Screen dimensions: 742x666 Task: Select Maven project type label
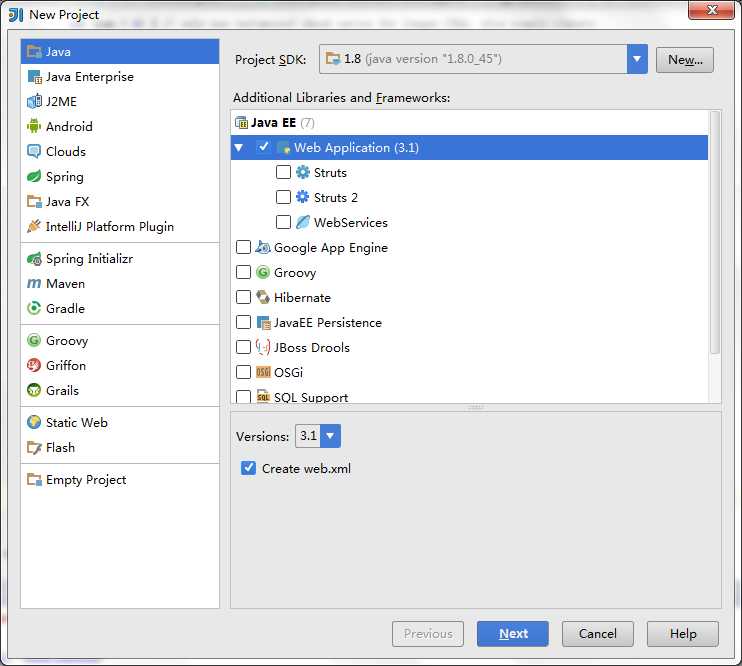pos(65,284)
